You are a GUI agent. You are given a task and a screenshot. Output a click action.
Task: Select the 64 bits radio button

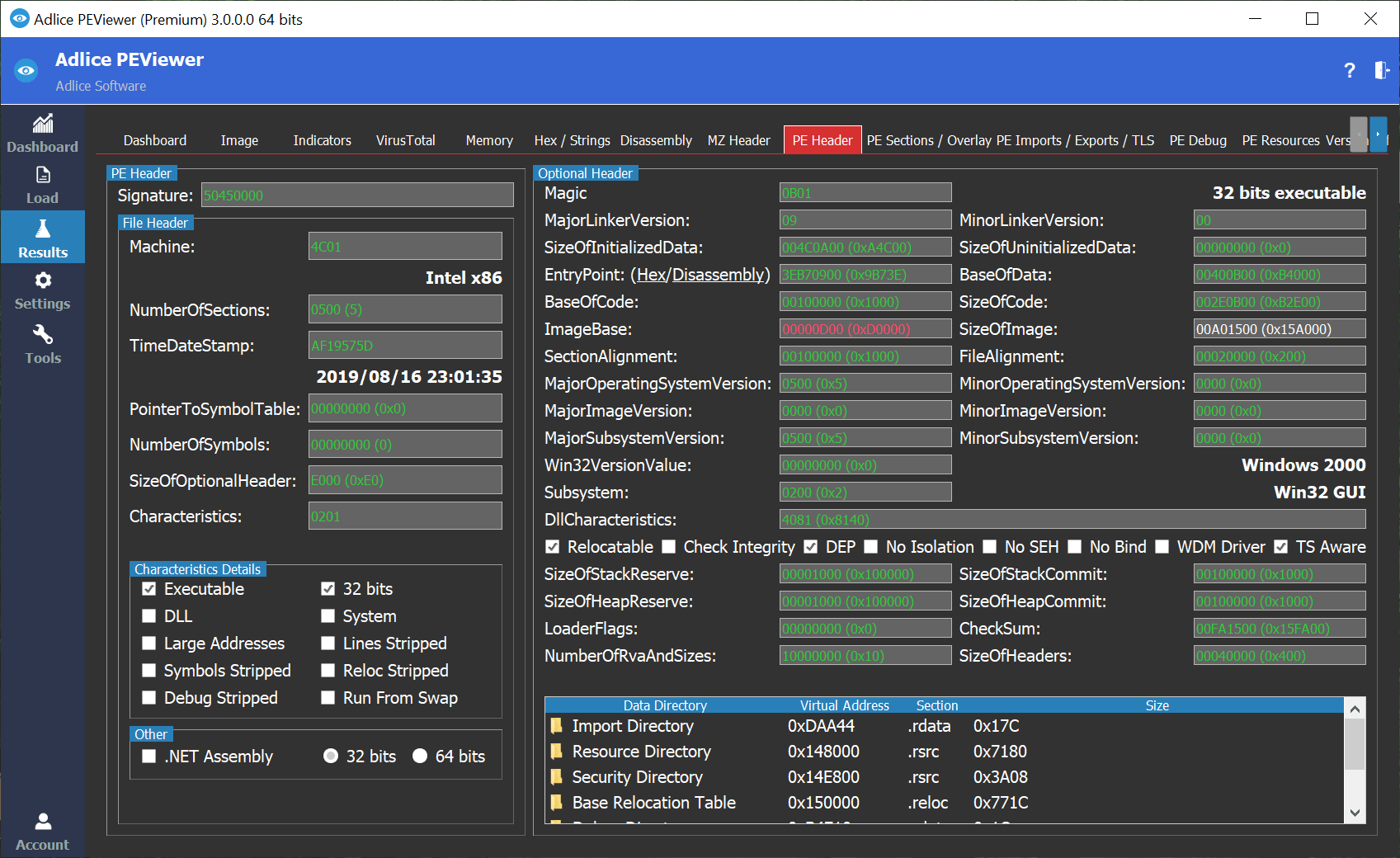click(x=420, y=757)
